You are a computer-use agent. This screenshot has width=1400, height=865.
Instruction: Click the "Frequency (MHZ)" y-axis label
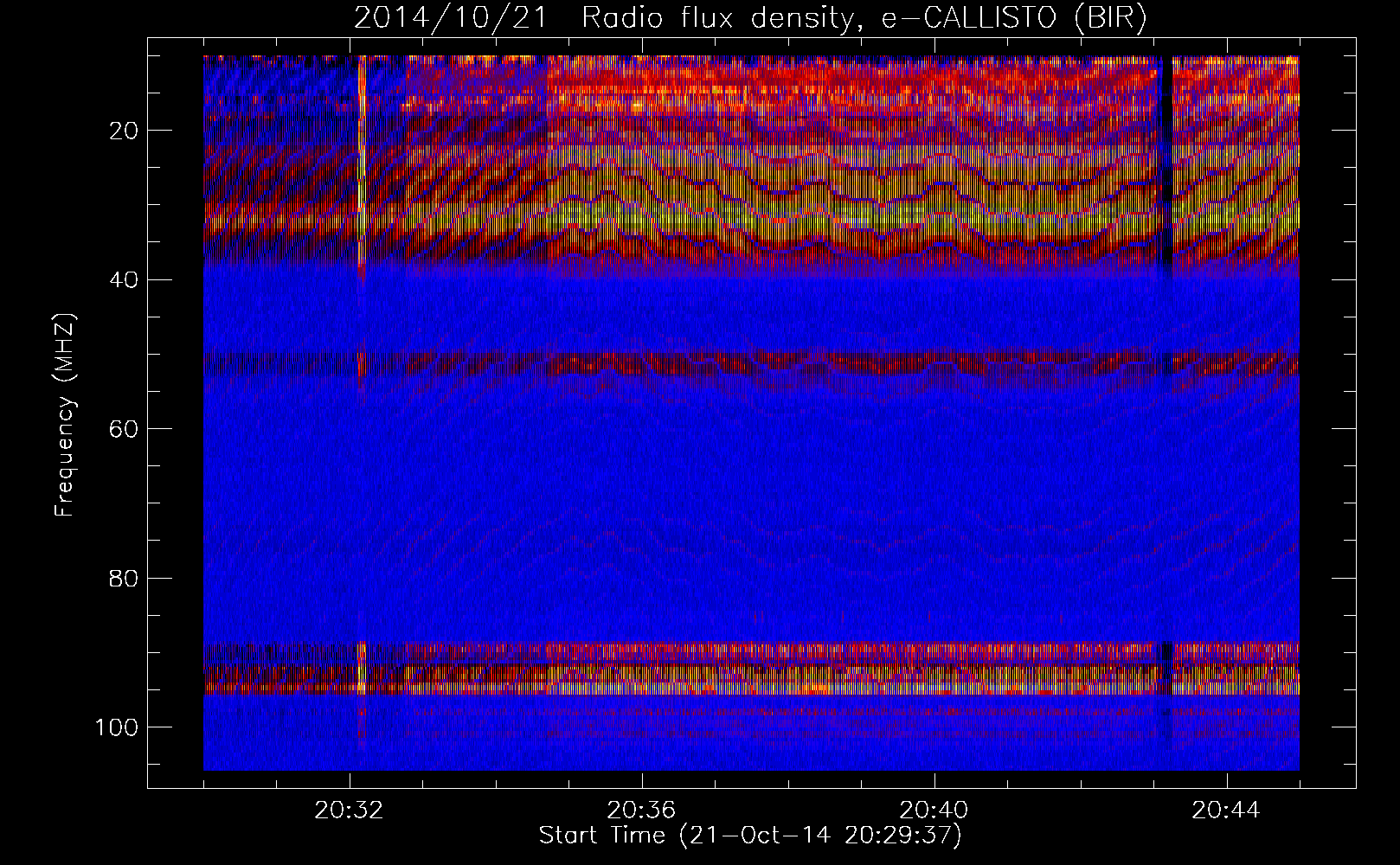(x=66, y=414)
